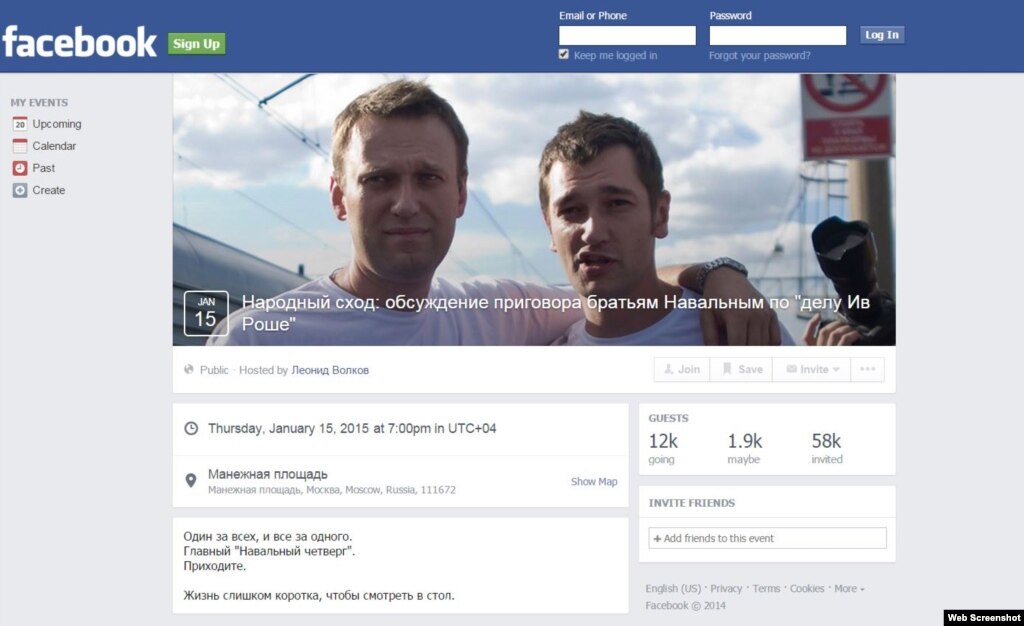Select the Calendar icon in My Events

click(20, 146)
